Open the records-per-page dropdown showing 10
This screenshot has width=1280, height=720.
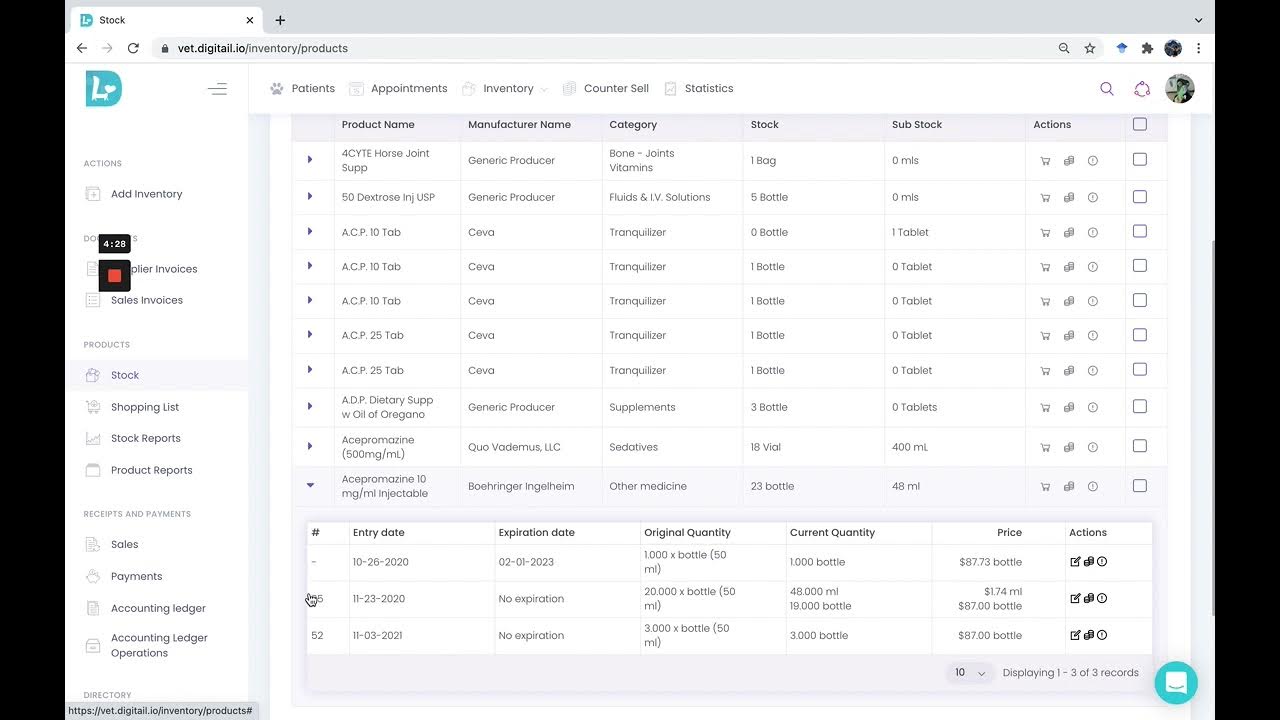[969, 673]
